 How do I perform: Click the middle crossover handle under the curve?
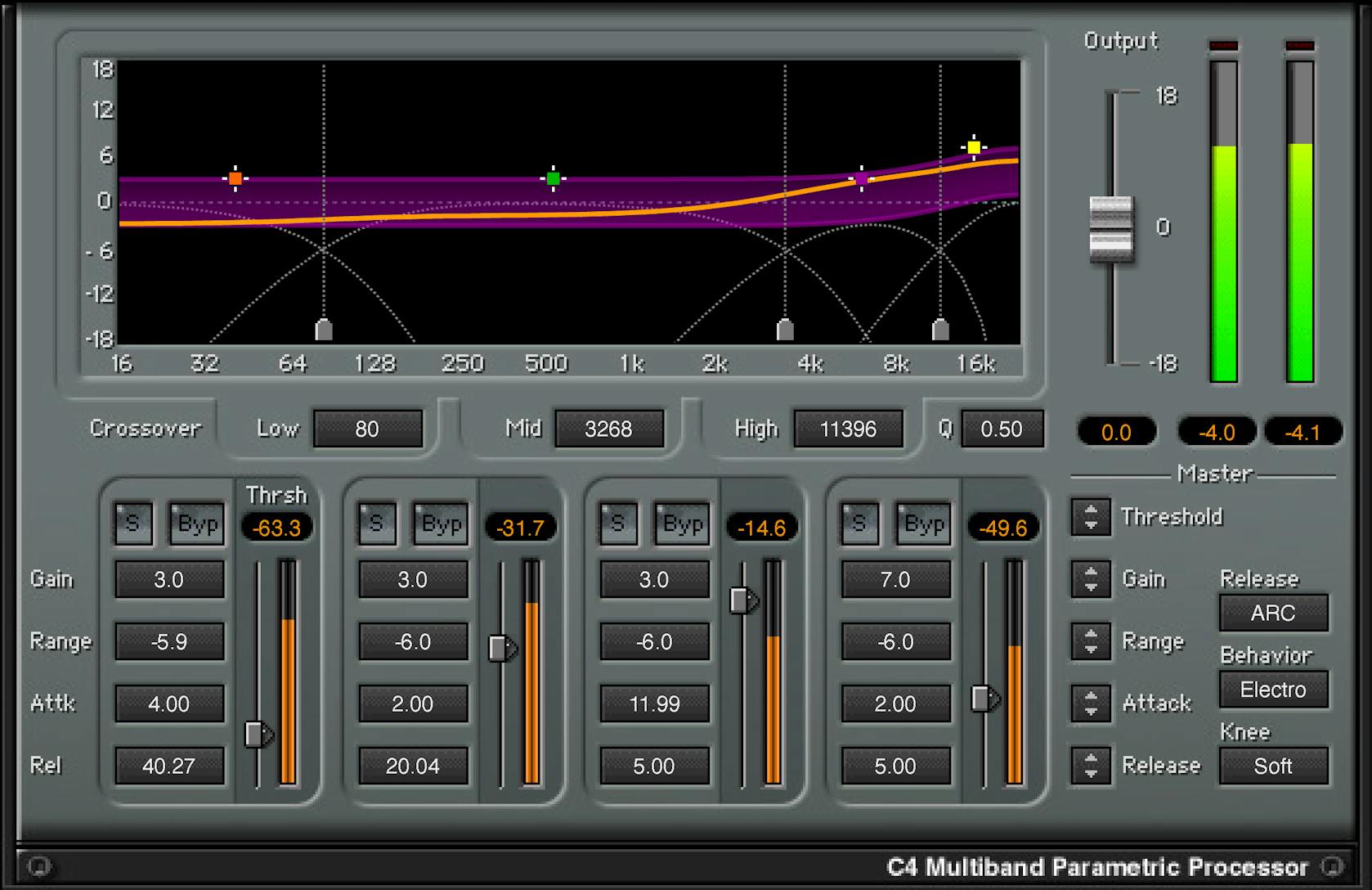[x=784, y=330]
